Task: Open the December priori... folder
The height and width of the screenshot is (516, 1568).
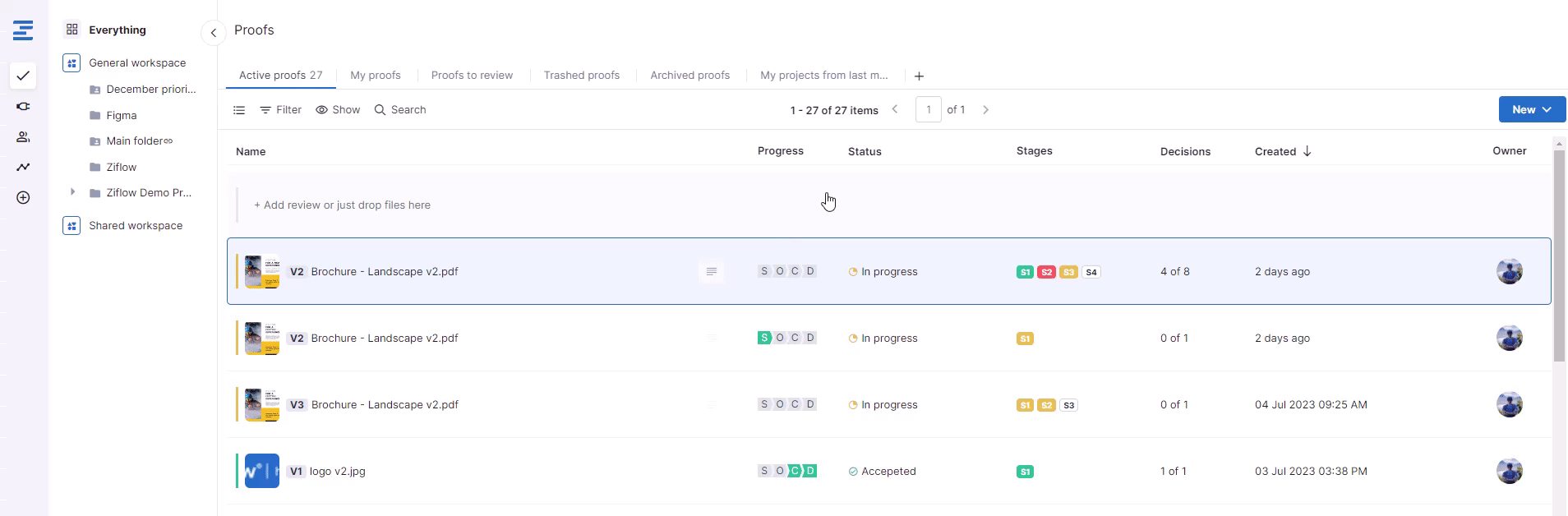Action: tap(150, 90)
